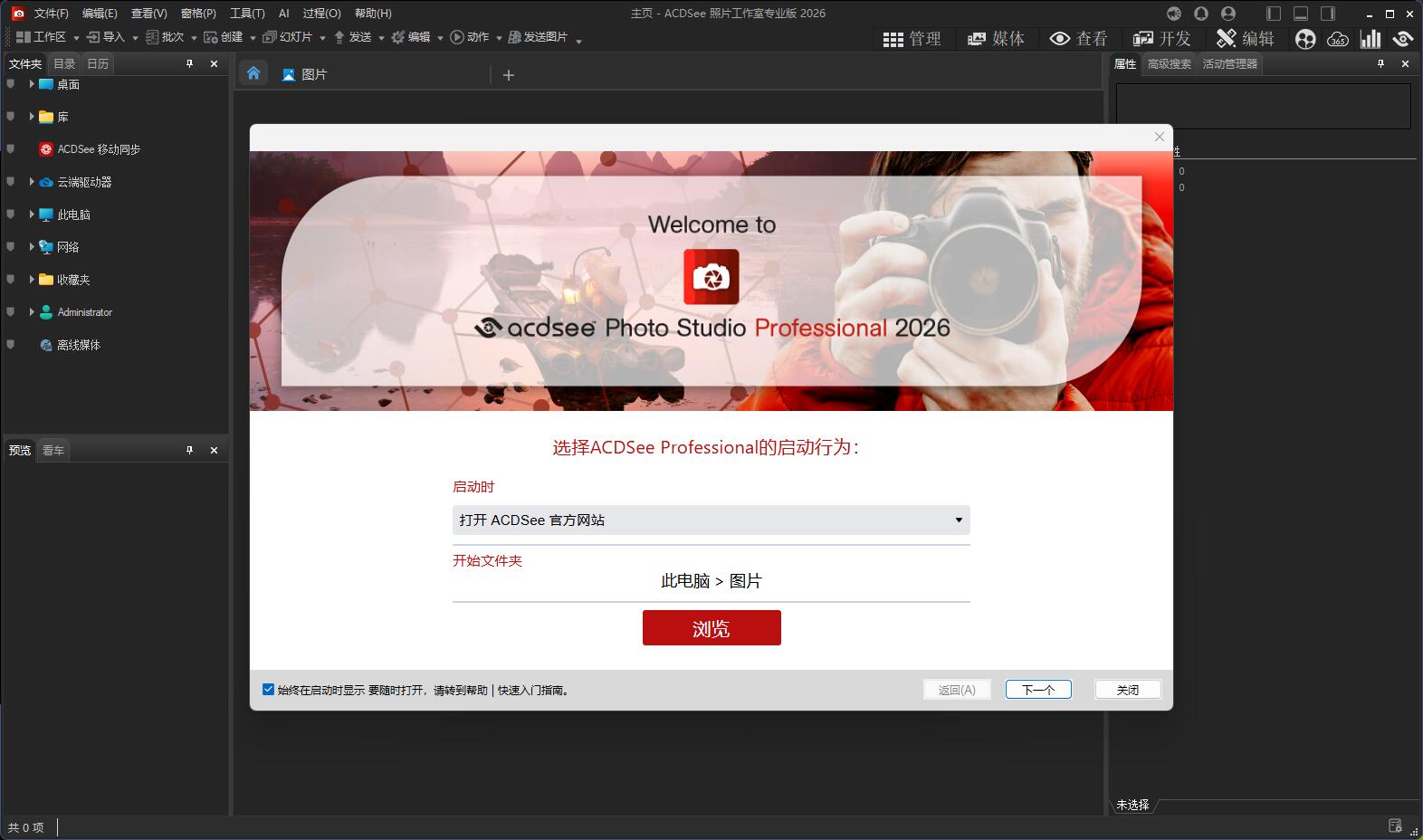This screenshot has width=1423, height=840.
Task: Switch to the 活动管理器 tab
Action: [x=1229, y=63]
